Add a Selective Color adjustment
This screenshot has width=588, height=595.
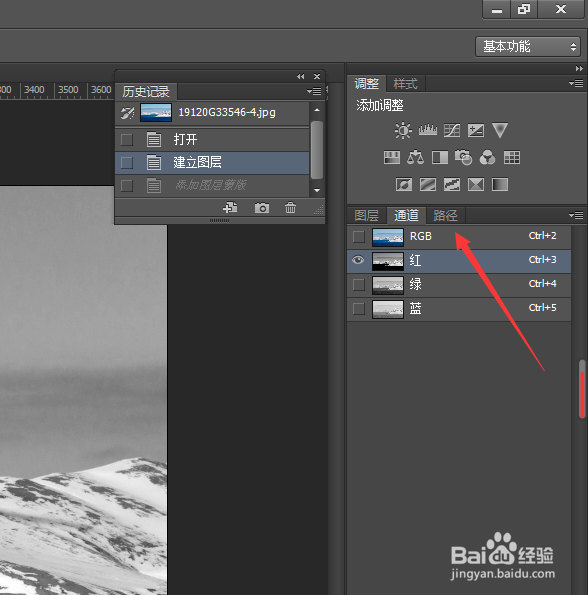click(x=476, y=185)
